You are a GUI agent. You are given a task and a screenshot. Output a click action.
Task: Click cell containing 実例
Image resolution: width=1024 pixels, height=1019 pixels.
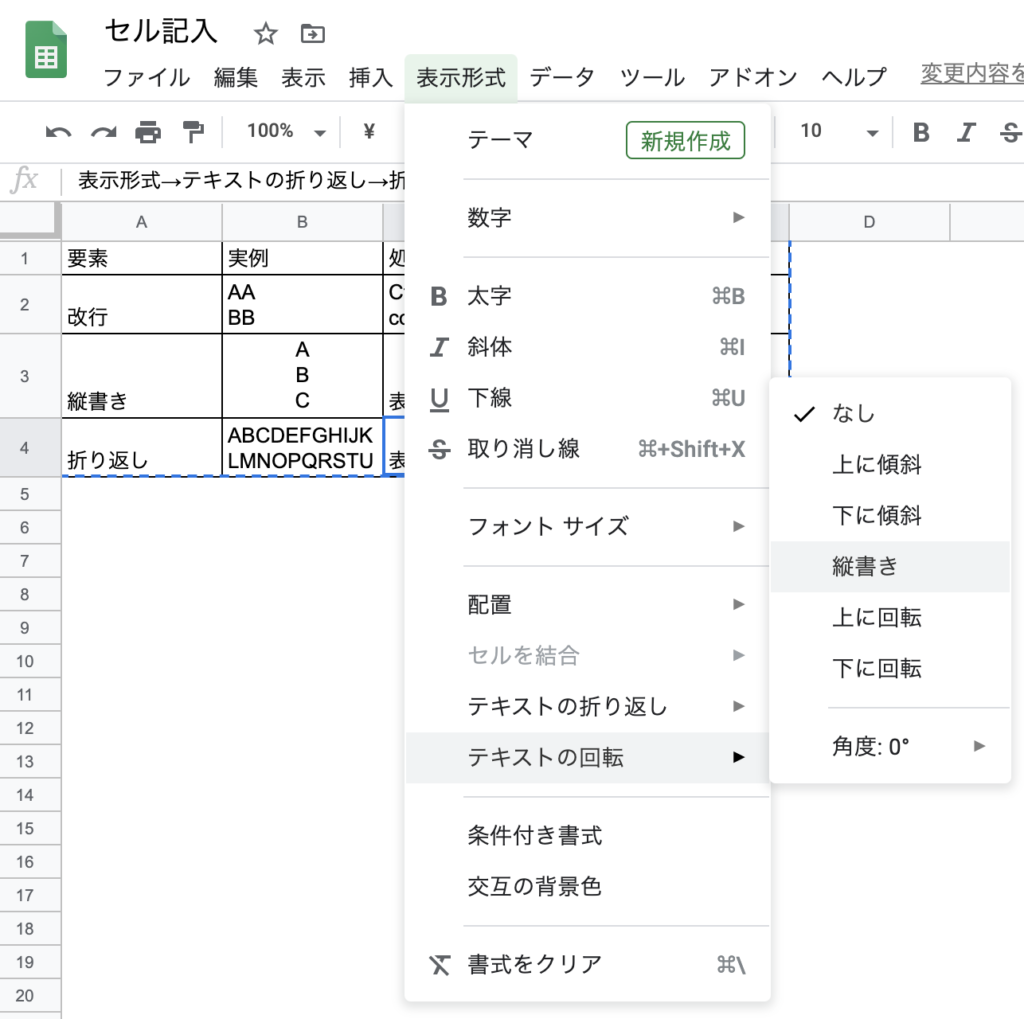[302, 259]
